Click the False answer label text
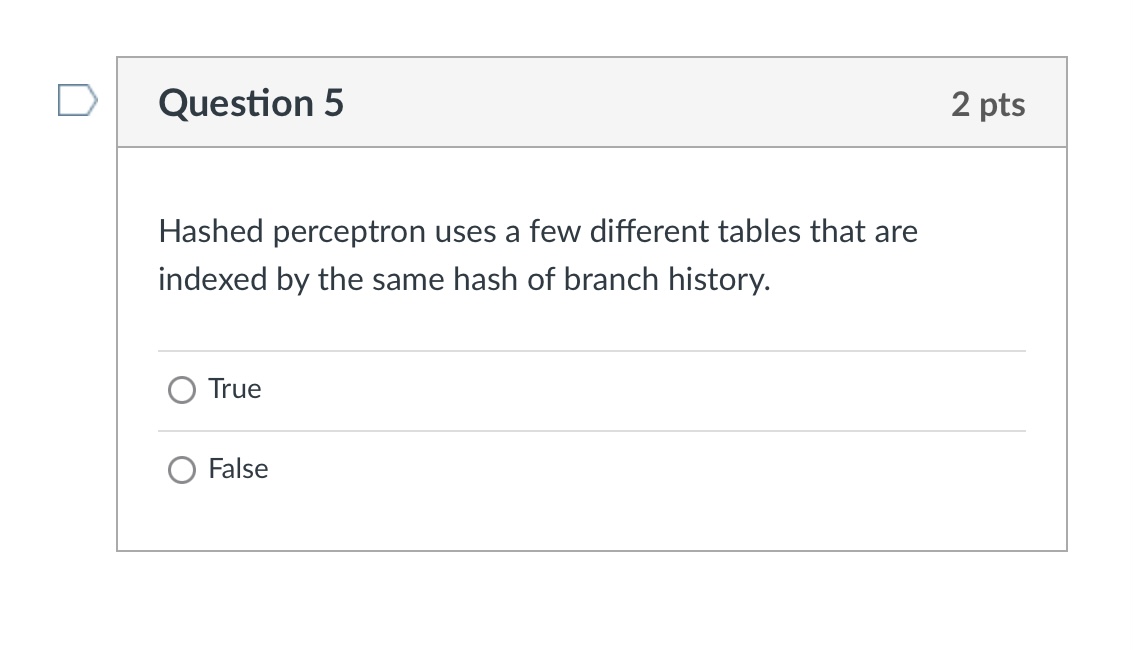The image size is (1135, 650). click(x=239, y=469)
